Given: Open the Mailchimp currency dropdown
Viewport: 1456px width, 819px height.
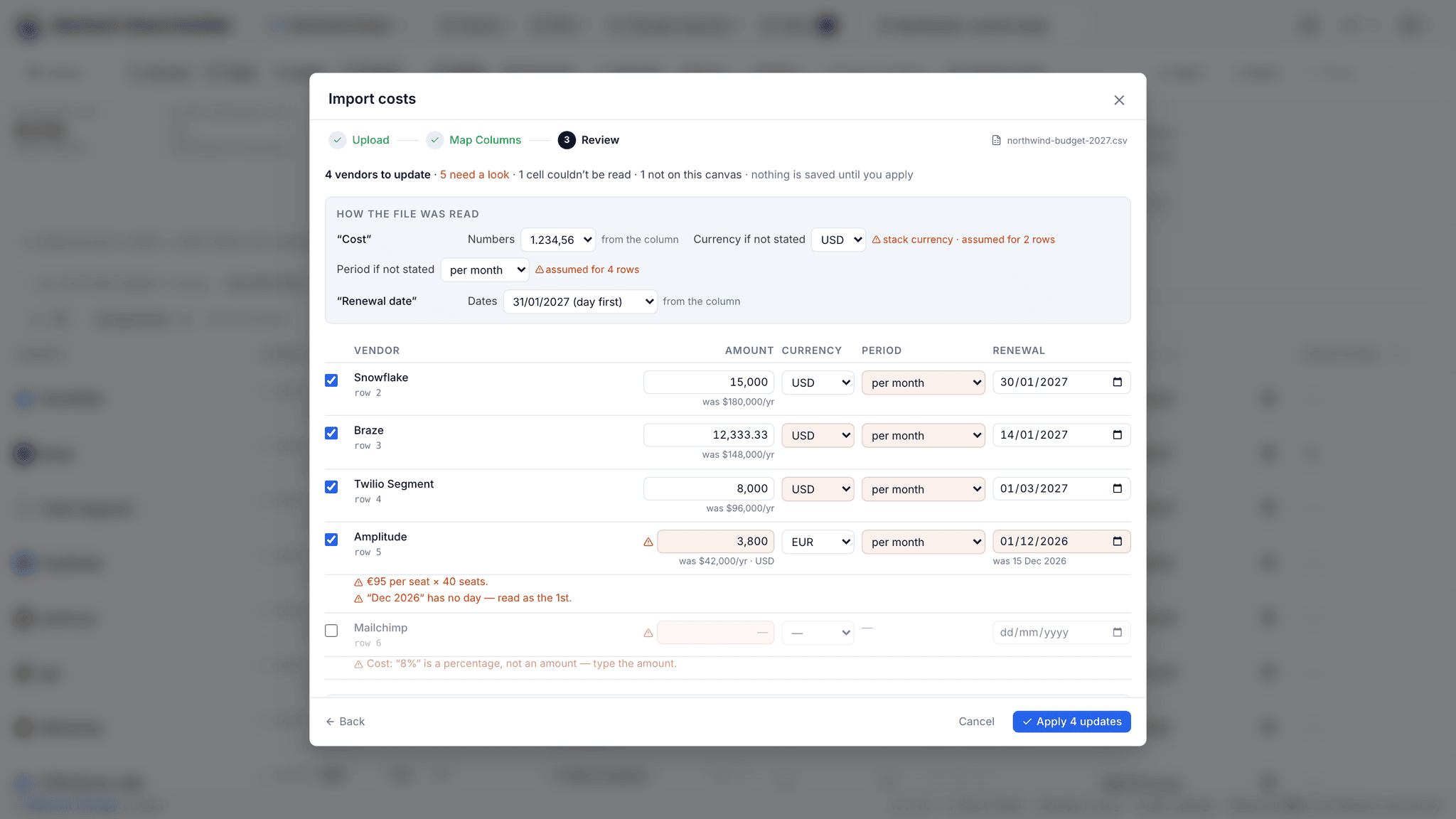Looking at the screenshot, I should click(x=818, y=633).
